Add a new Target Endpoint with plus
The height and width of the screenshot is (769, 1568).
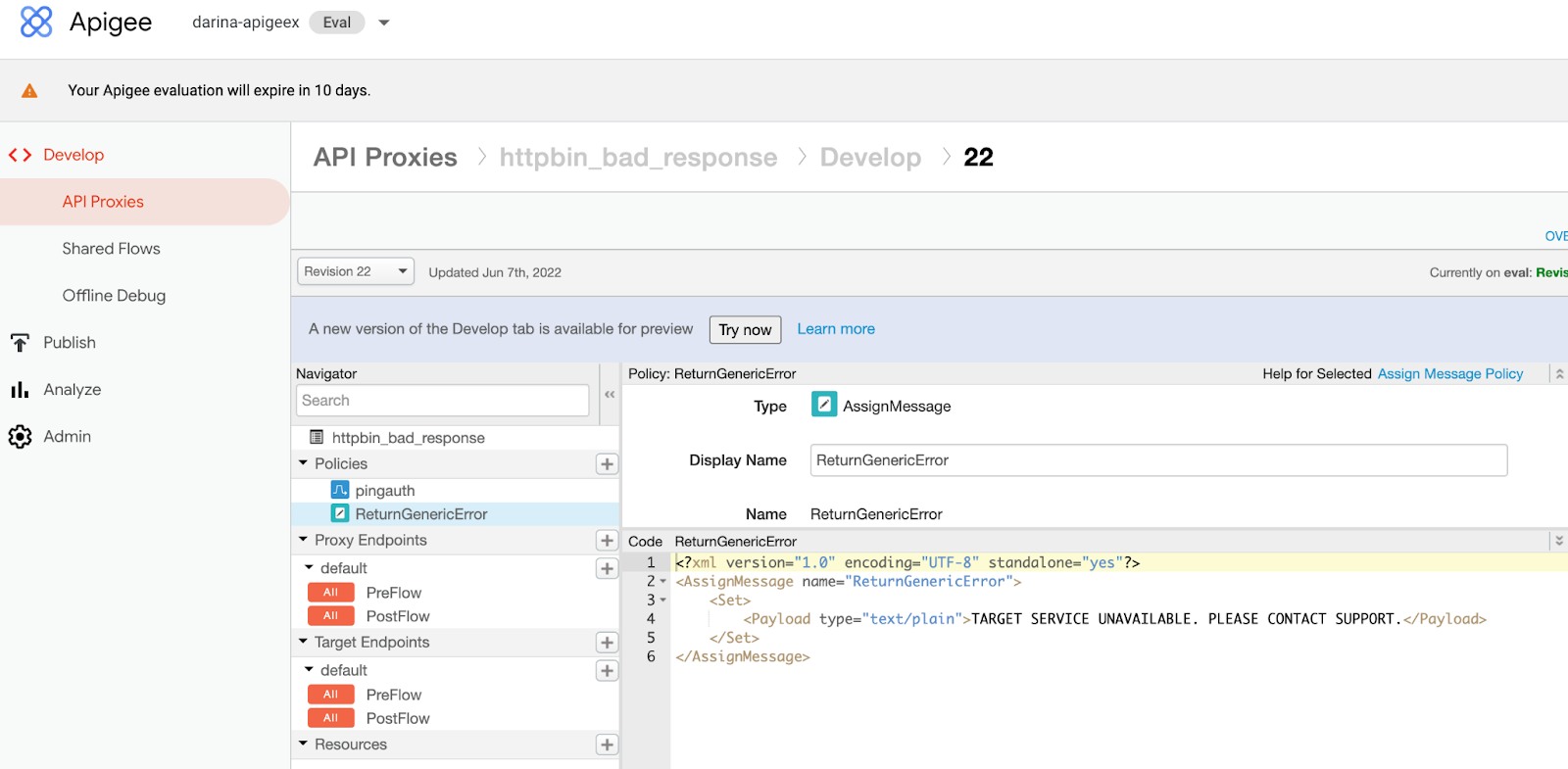[x=607, y=643]
